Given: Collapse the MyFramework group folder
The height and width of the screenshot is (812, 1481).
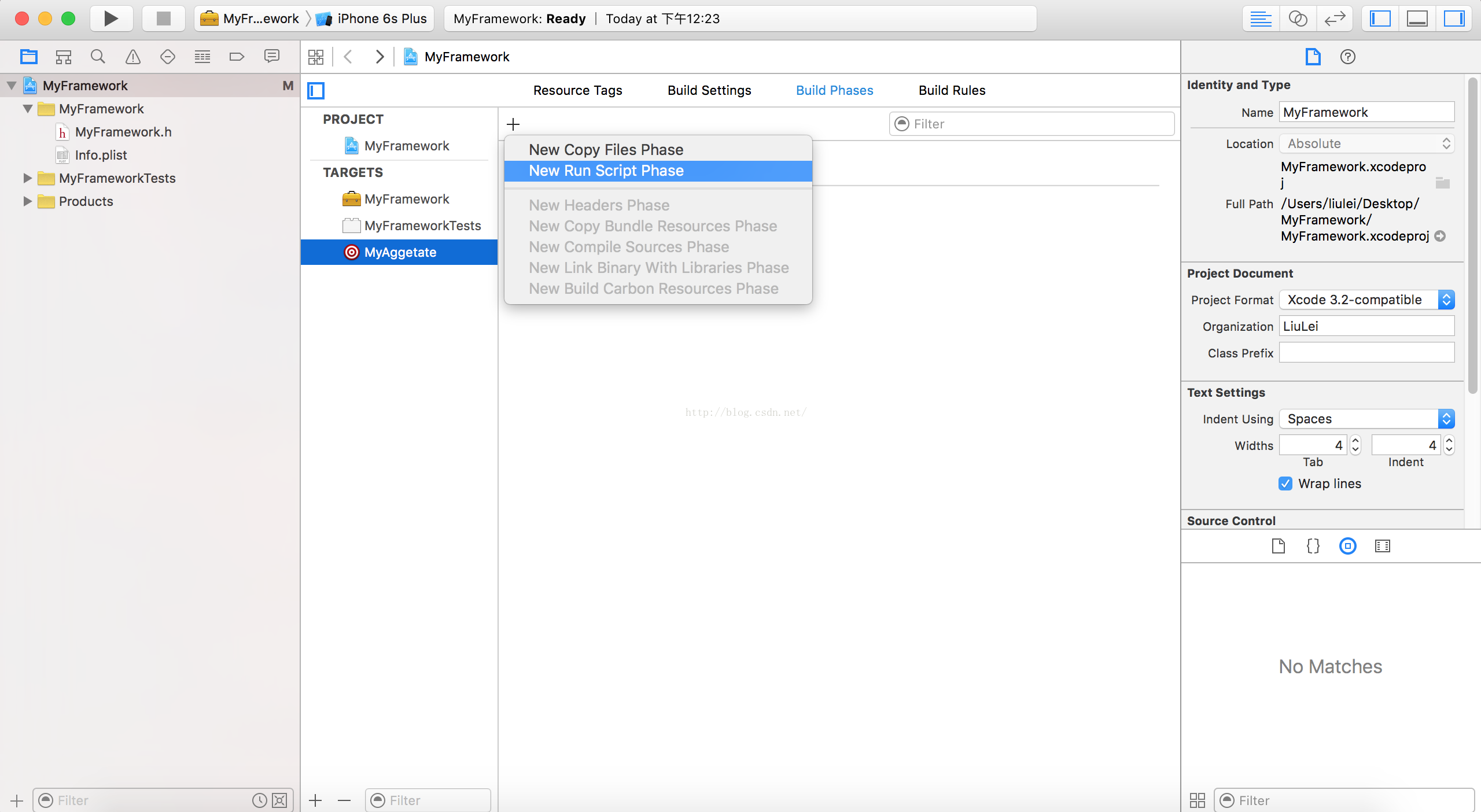Looking at the screenshot, I should (27, 109).
